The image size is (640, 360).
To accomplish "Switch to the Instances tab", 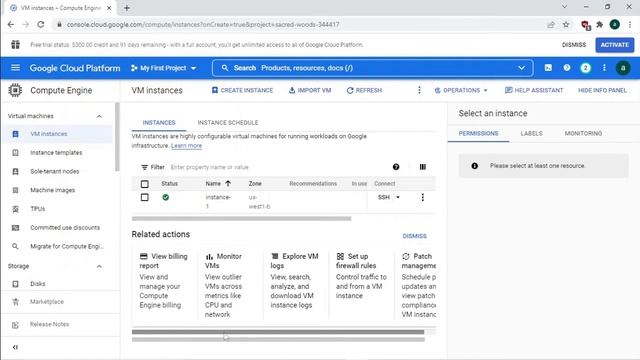I will [x=159, y=122].
